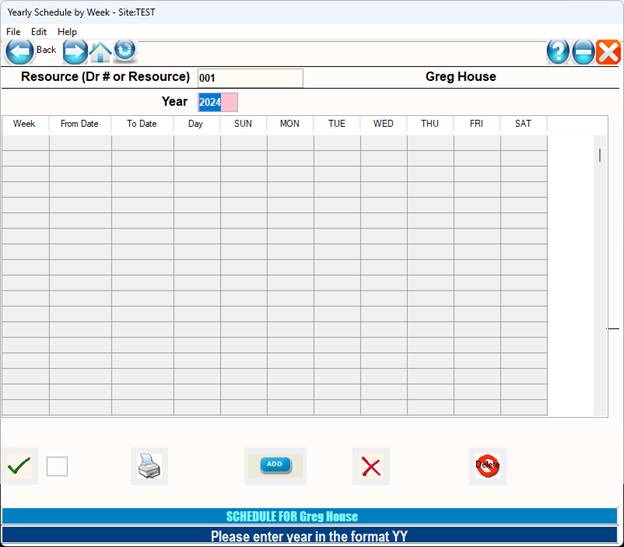The width and height of the screenshot is (624, 547).
Task: Click the green checkmark to confirm
Action: (19, 466)
